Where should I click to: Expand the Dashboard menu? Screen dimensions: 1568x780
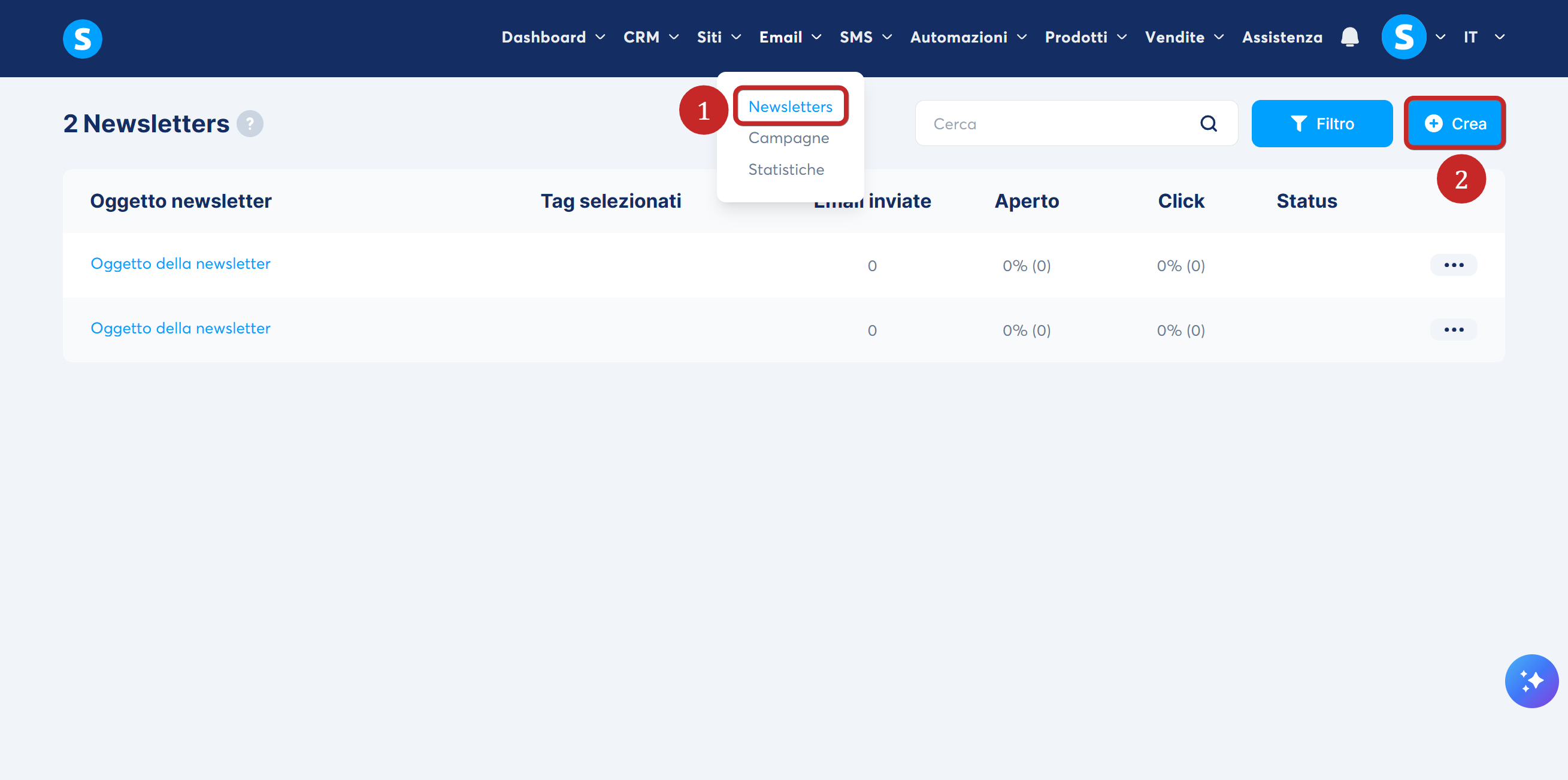point(553,37)
